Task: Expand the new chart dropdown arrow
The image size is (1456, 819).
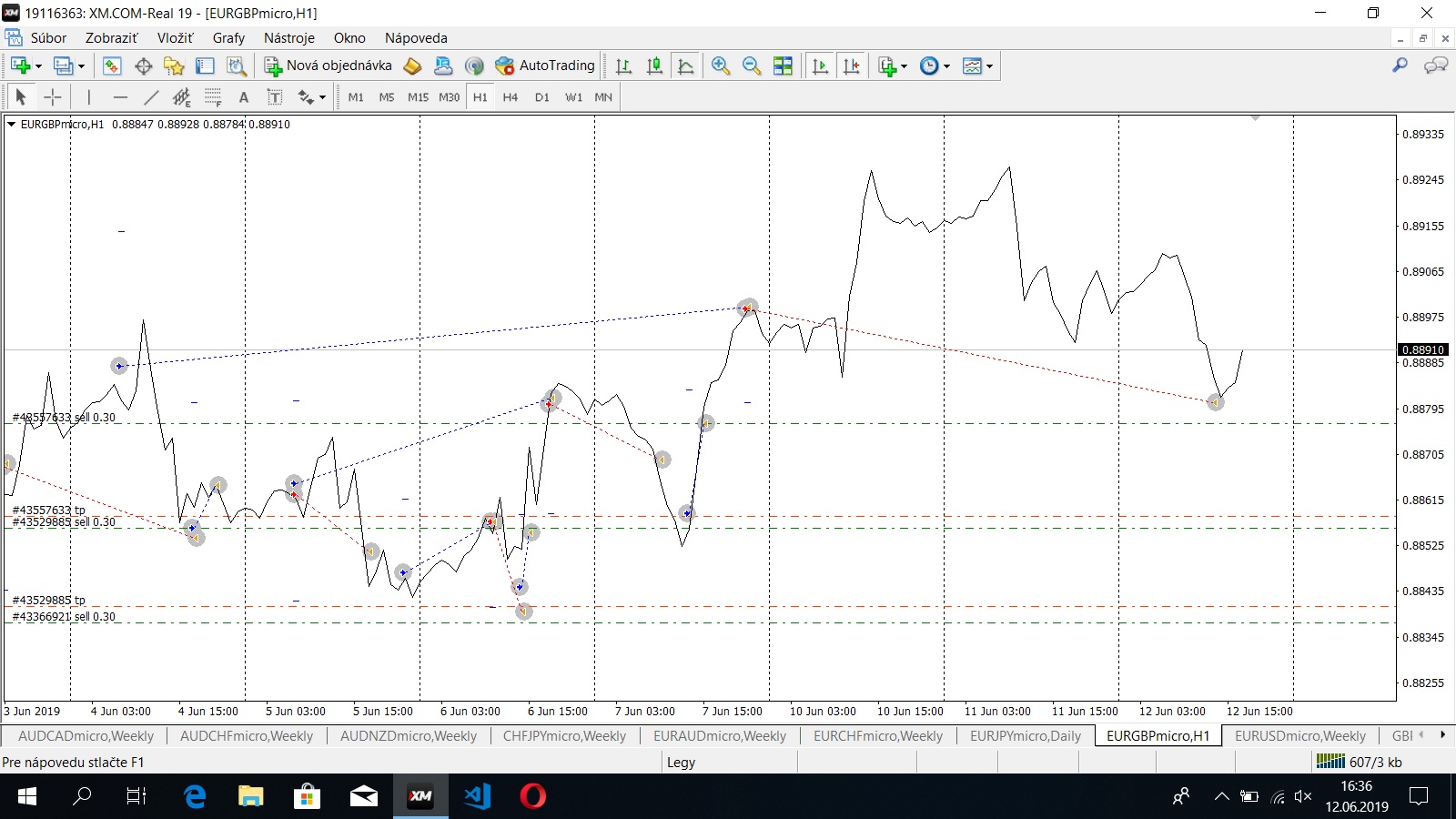Action: pos(38,66)
